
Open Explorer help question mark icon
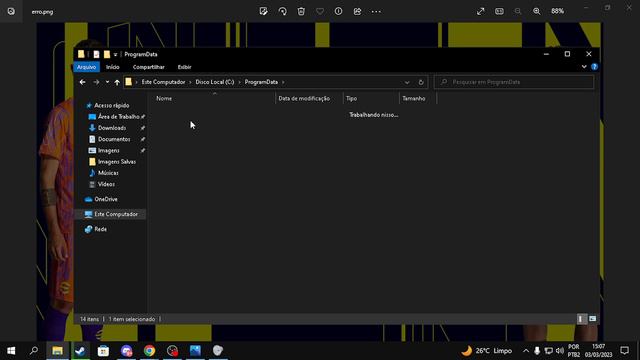594,67
